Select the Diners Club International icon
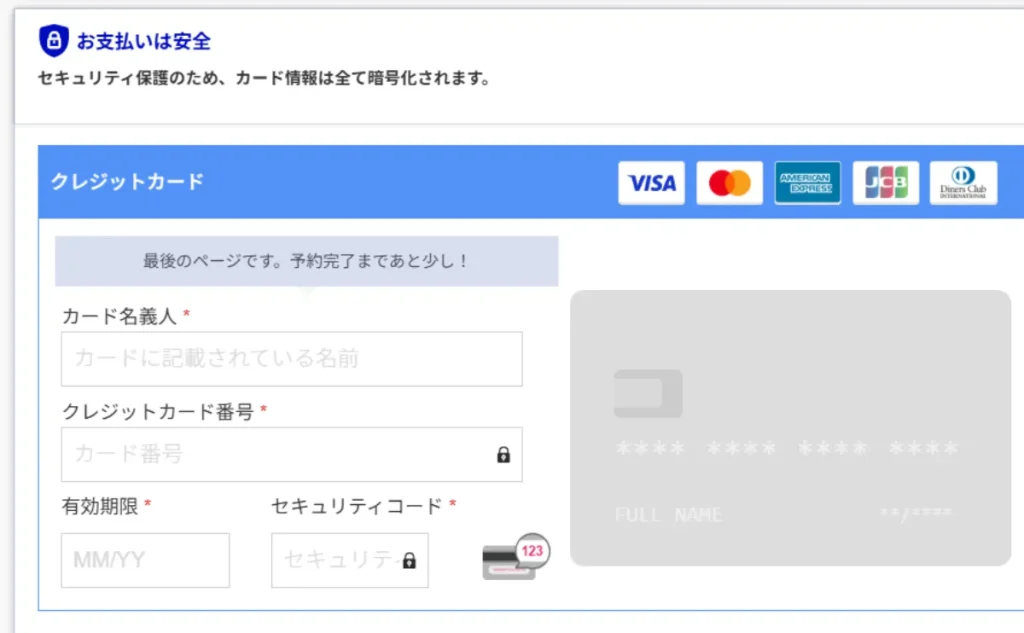Viewport: 1024px width, 633px height. (x=963, y=182)
